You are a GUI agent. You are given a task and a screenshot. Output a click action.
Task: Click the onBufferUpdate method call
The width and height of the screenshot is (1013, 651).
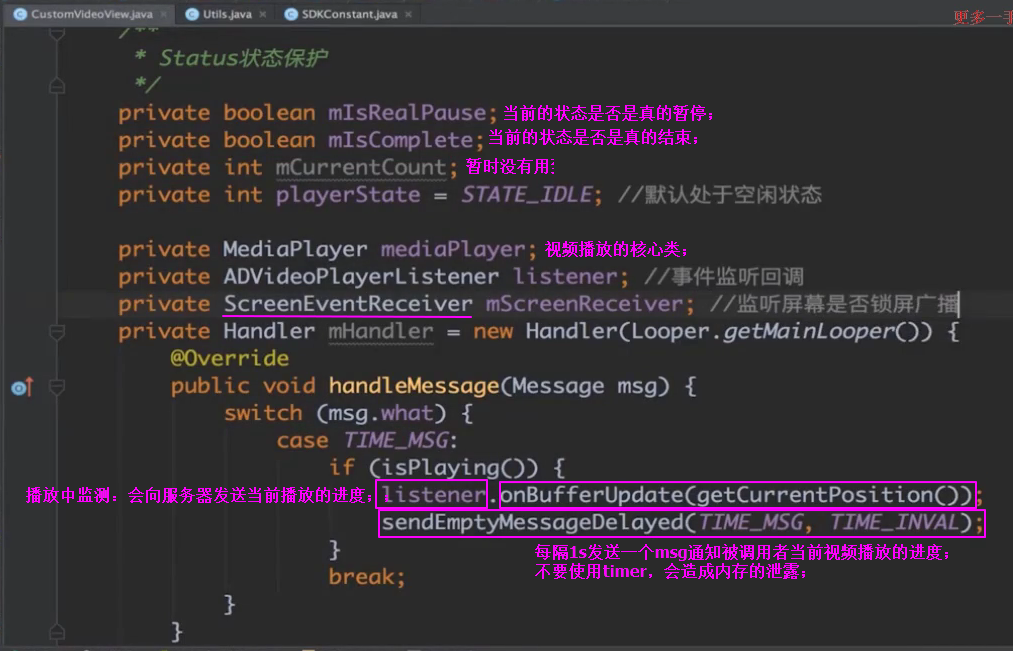pyautogui.click(x=591, y=495)
